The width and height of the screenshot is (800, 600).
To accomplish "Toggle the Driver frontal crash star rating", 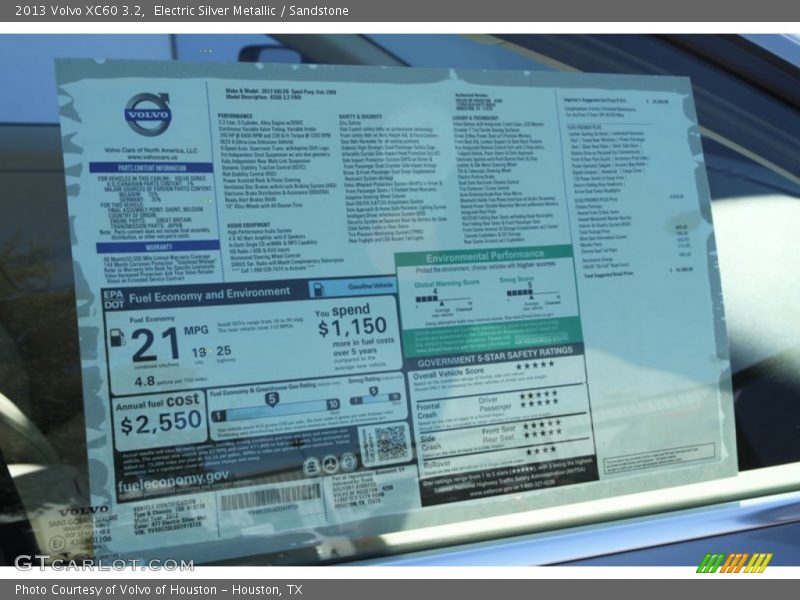I will coord(537,396).
